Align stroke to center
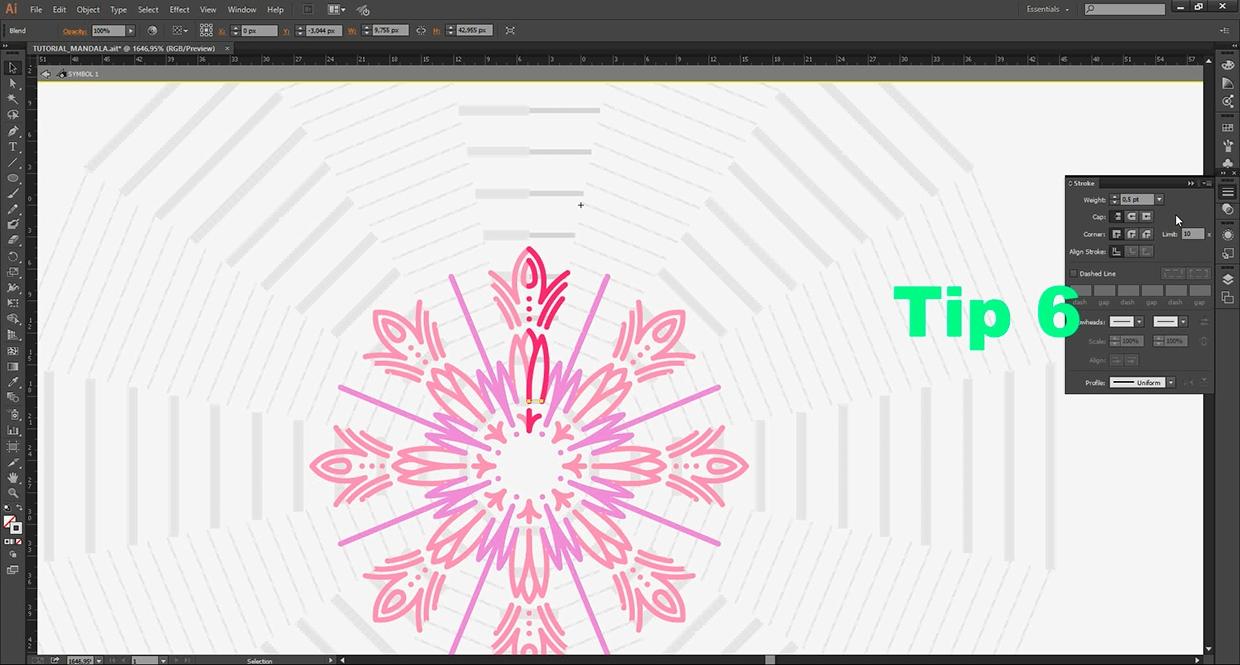The width and height of the screenshot is (1240, 665). click(x=1117, y=252)
